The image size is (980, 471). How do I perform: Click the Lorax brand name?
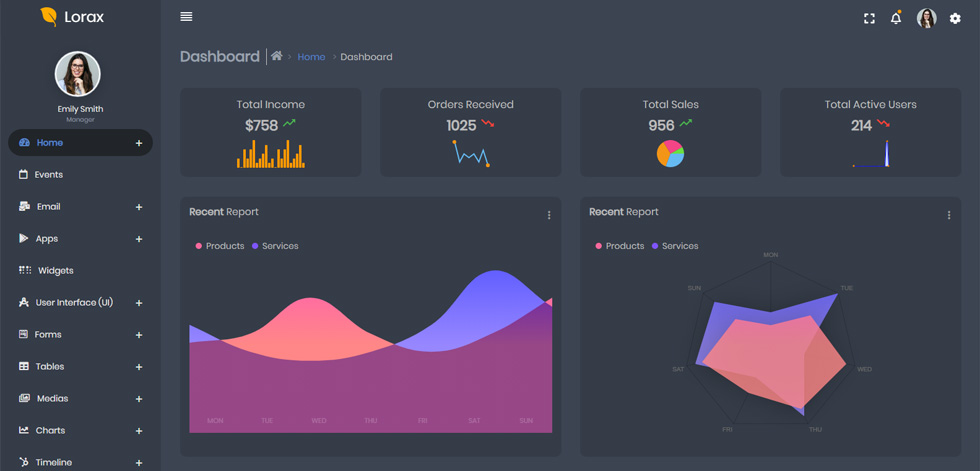tap(84, 17)
